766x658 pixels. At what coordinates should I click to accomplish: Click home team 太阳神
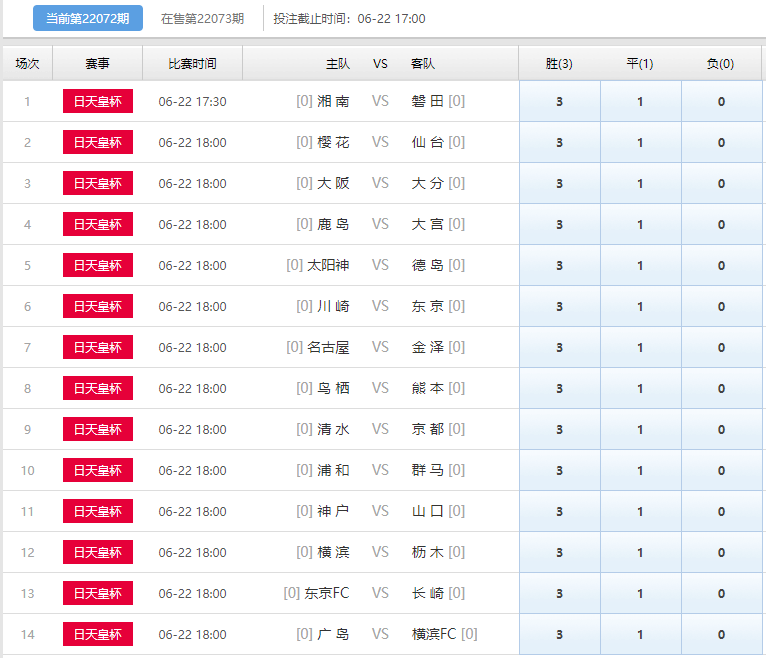tap(328, 265)
